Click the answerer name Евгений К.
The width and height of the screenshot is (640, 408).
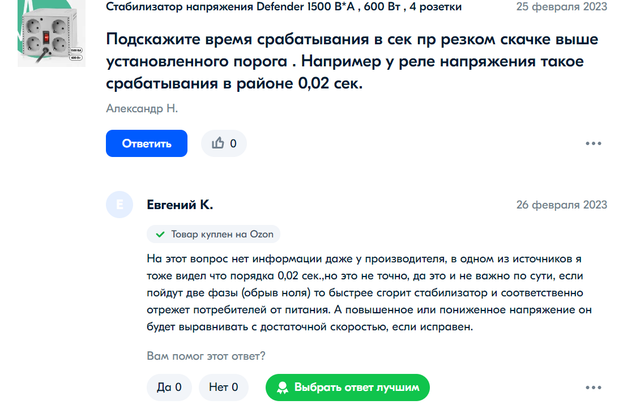point(180,204)
